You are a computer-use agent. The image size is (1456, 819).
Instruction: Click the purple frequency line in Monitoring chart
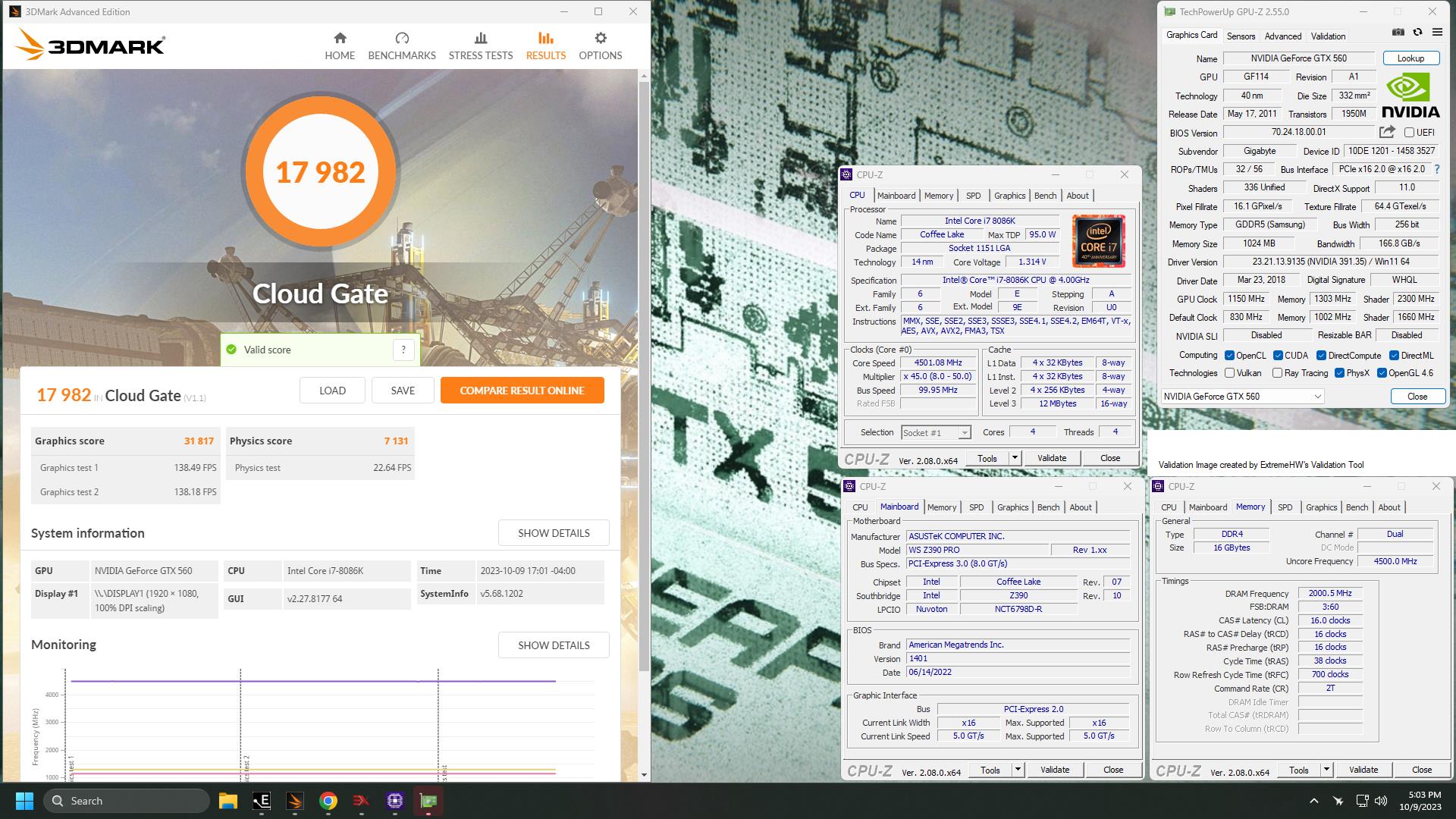click(x=312, y=681)
